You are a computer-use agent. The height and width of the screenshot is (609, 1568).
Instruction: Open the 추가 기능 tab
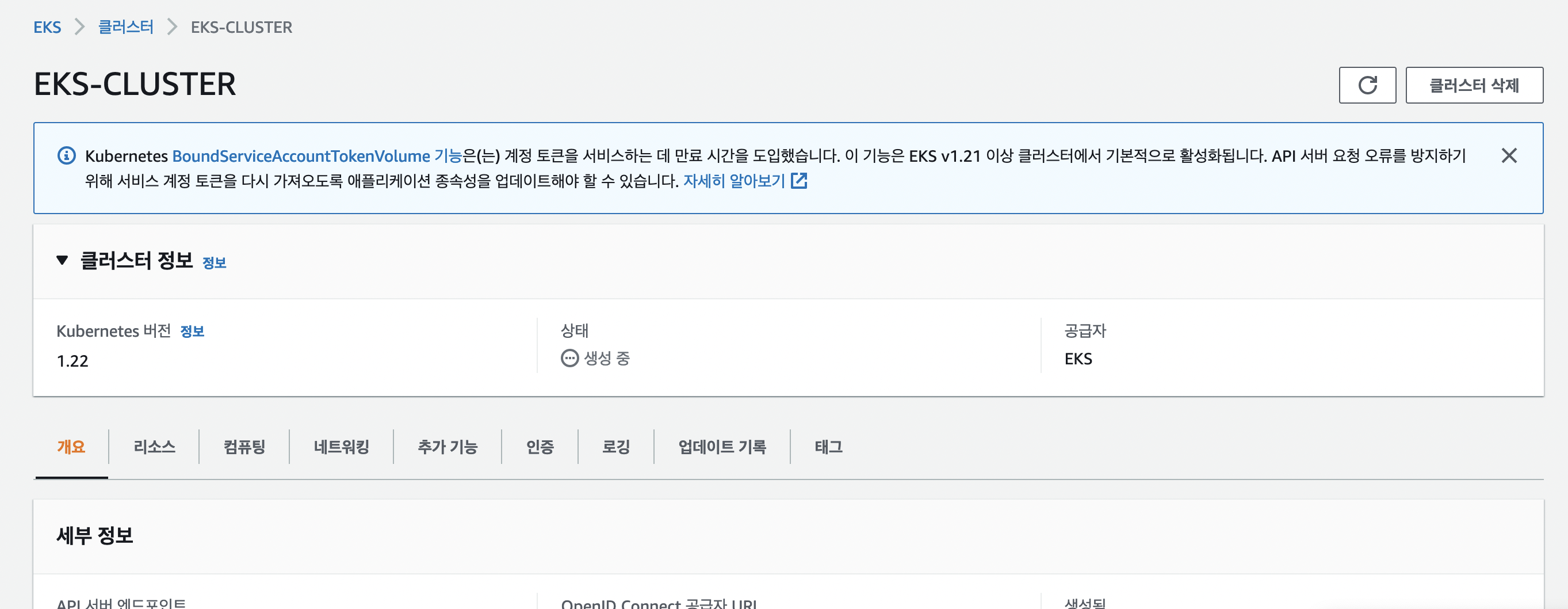coord(448,447)
